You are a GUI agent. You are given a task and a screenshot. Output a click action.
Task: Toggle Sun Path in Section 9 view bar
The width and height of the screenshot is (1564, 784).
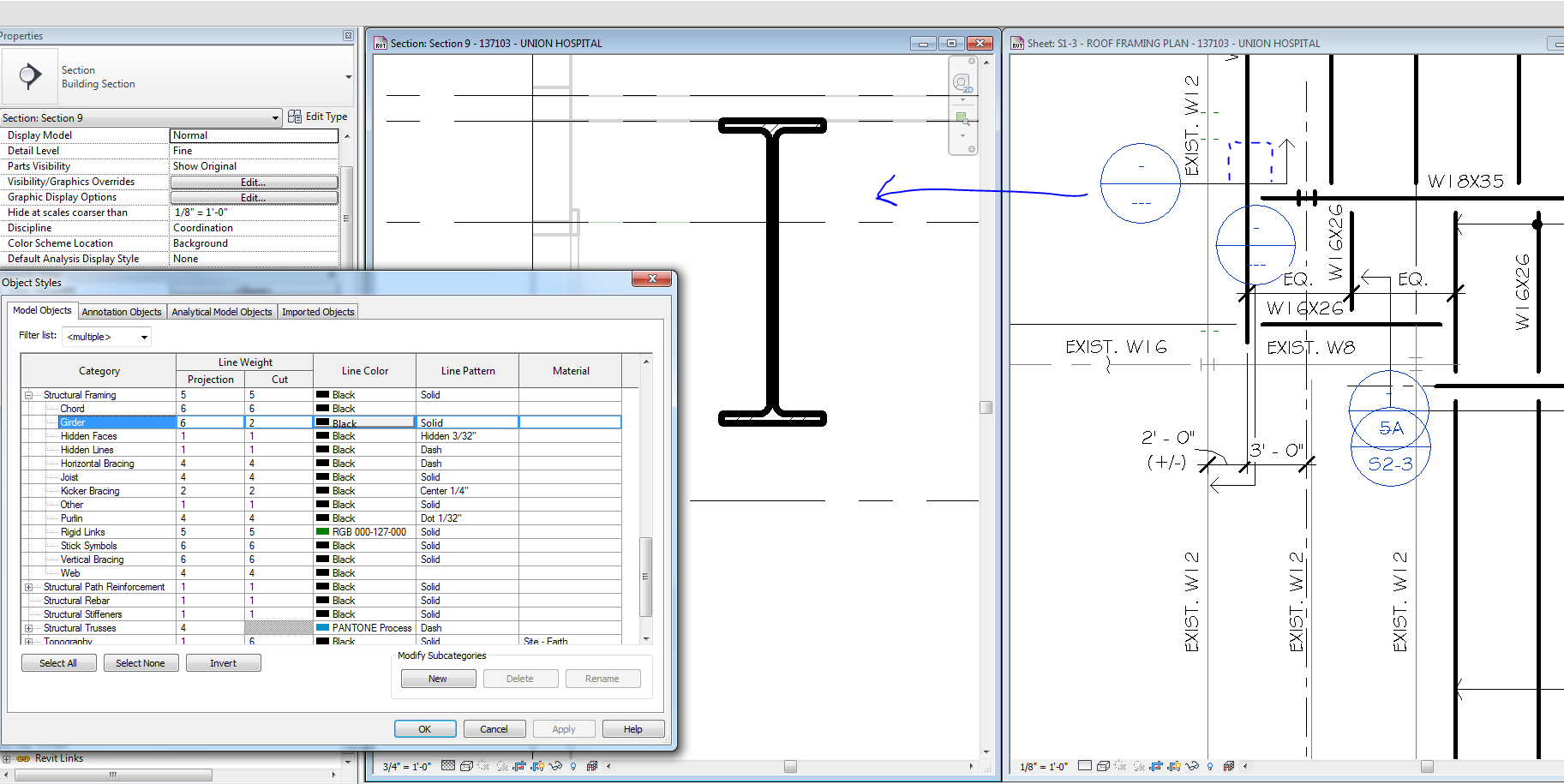pyautogui.click(x=483, y=766)
